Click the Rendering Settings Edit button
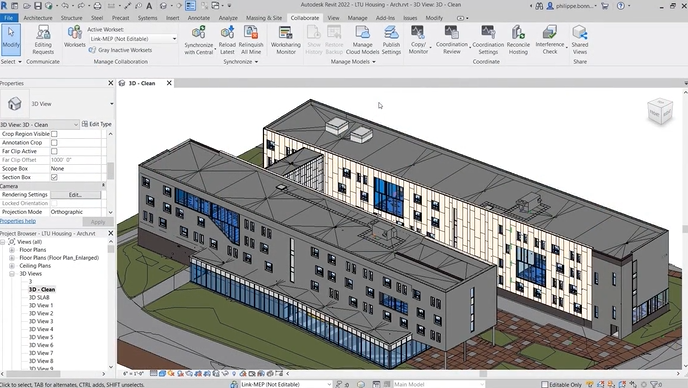The width and height of the screenshot is (688, 388). [75, 194]
